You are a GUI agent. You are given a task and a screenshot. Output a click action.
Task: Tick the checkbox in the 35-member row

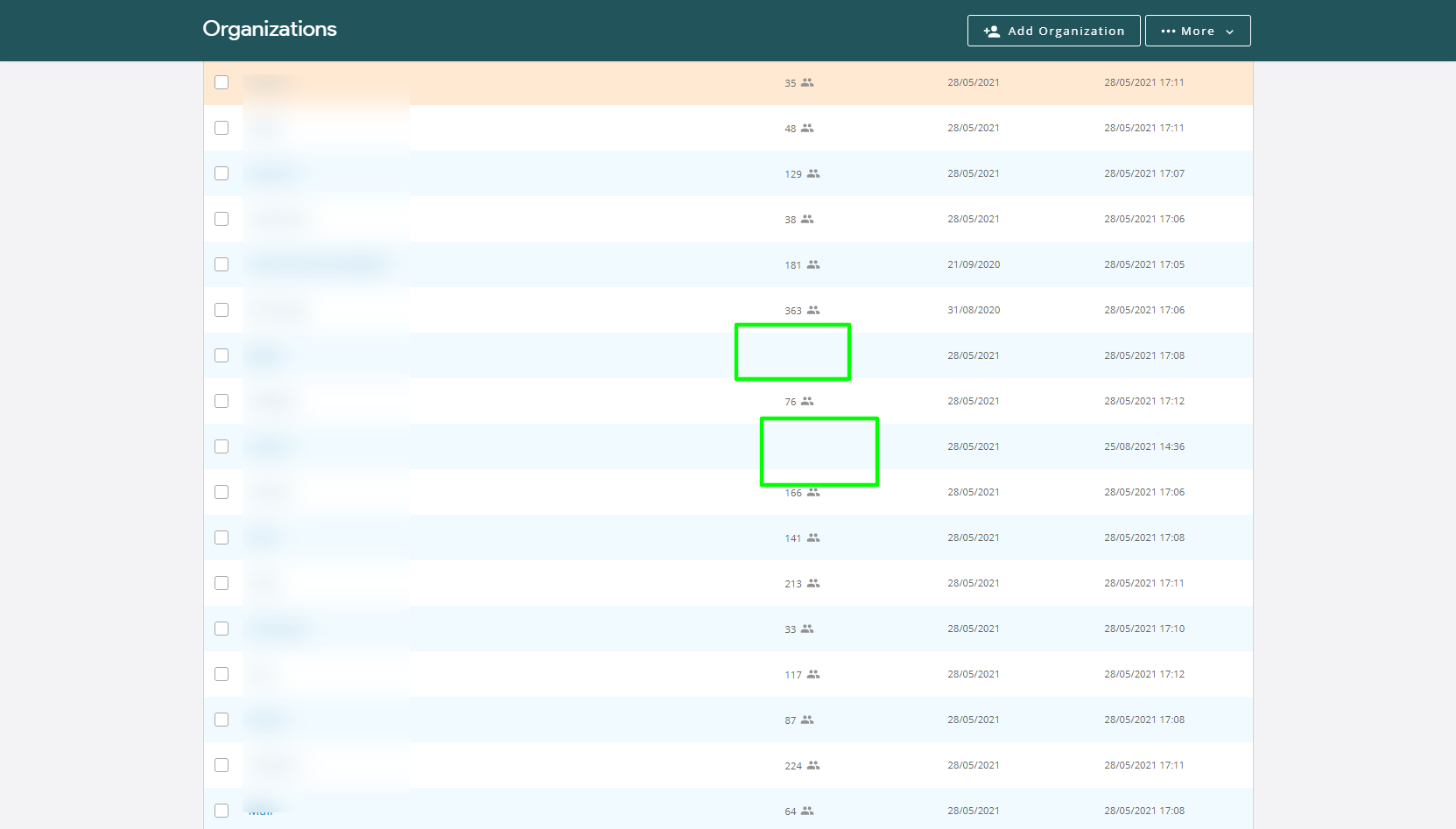[222, 82]
